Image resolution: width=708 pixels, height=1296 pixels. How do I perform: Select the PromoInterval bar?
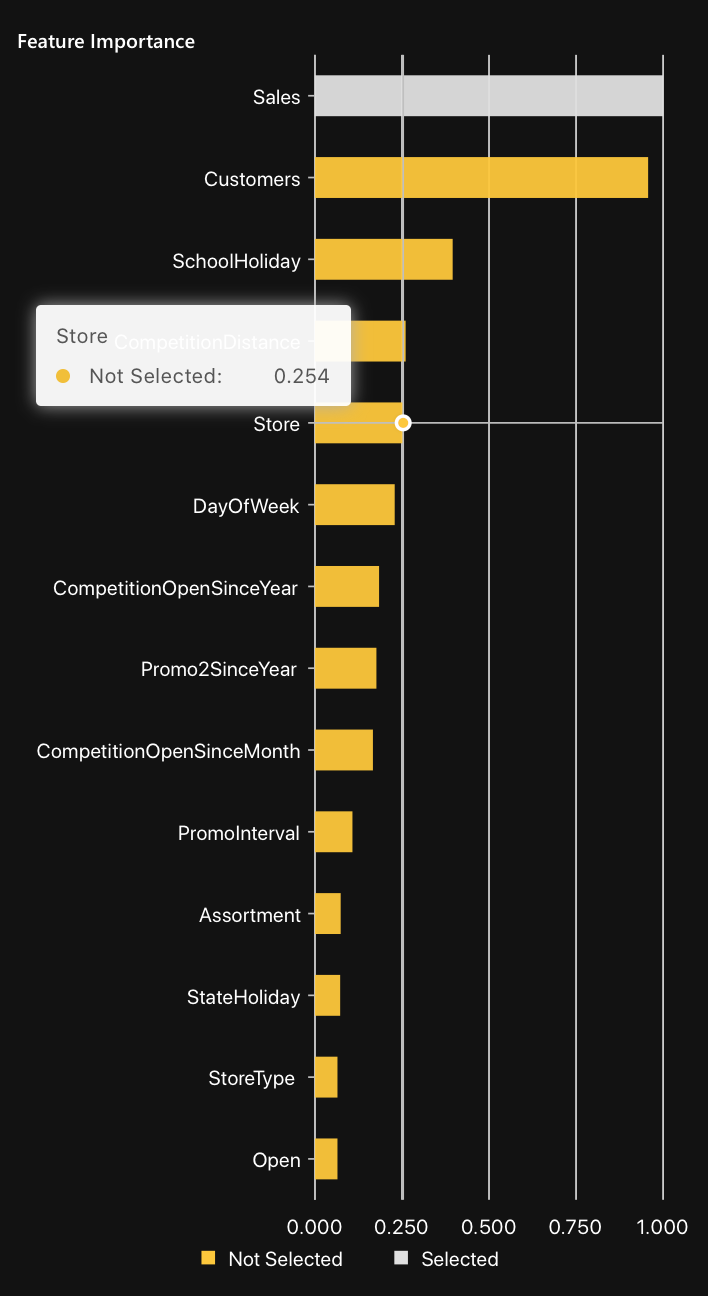pyautogui.click(x=333, y=832)
